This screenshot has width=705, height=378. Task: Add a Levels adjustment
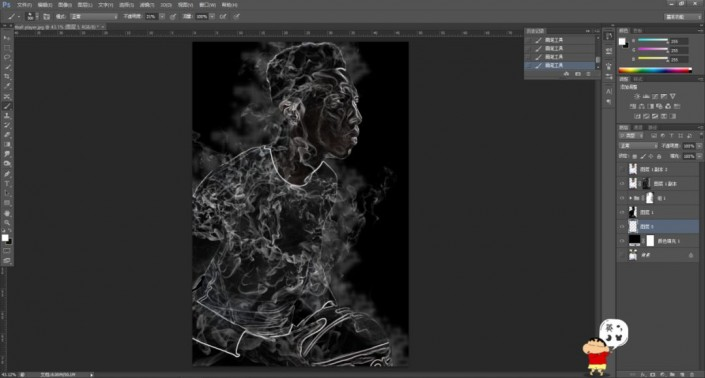646,96
